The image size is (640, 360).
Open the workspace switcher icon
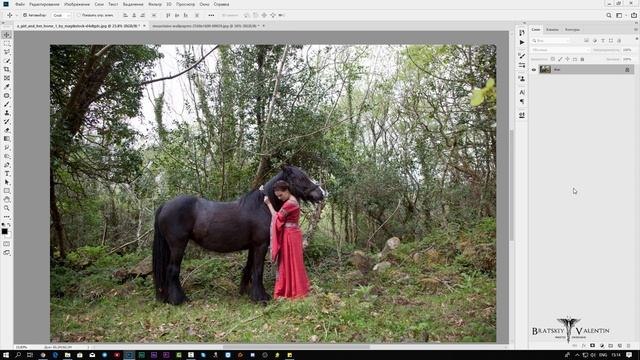(x=620, y=15)
